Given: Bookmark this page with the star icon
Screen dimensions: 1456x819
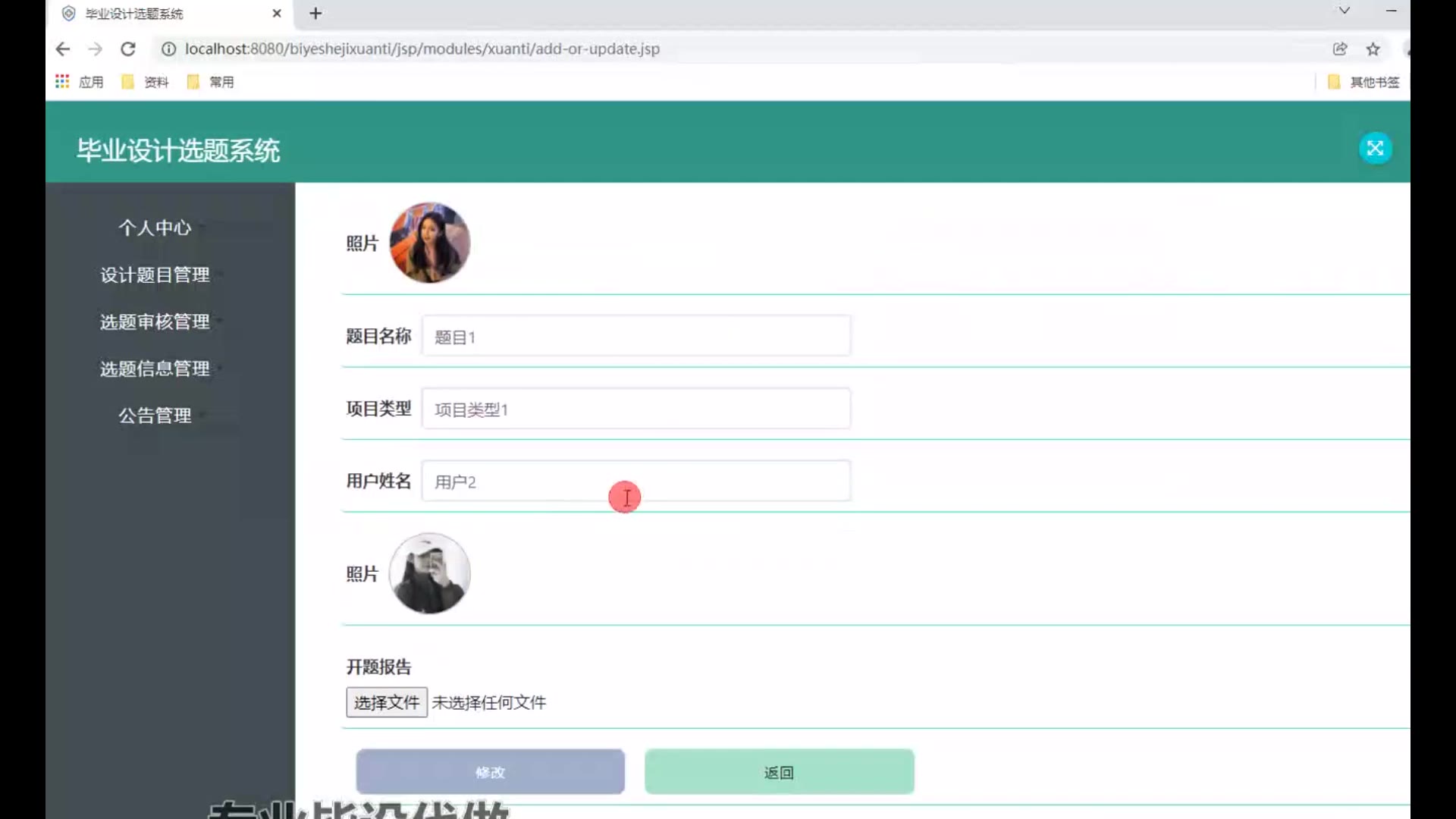Looking at the screenshot, I should (1373, 49).
